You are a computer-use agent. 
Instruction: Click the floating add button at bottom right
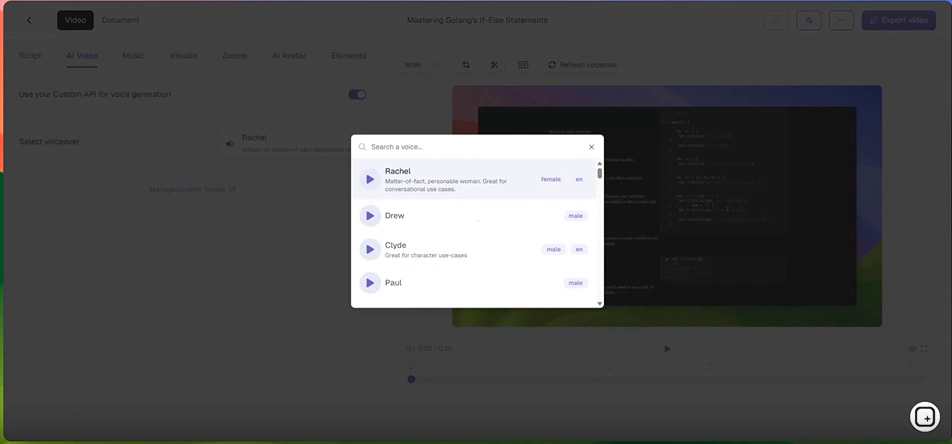[x=924, y=417]
